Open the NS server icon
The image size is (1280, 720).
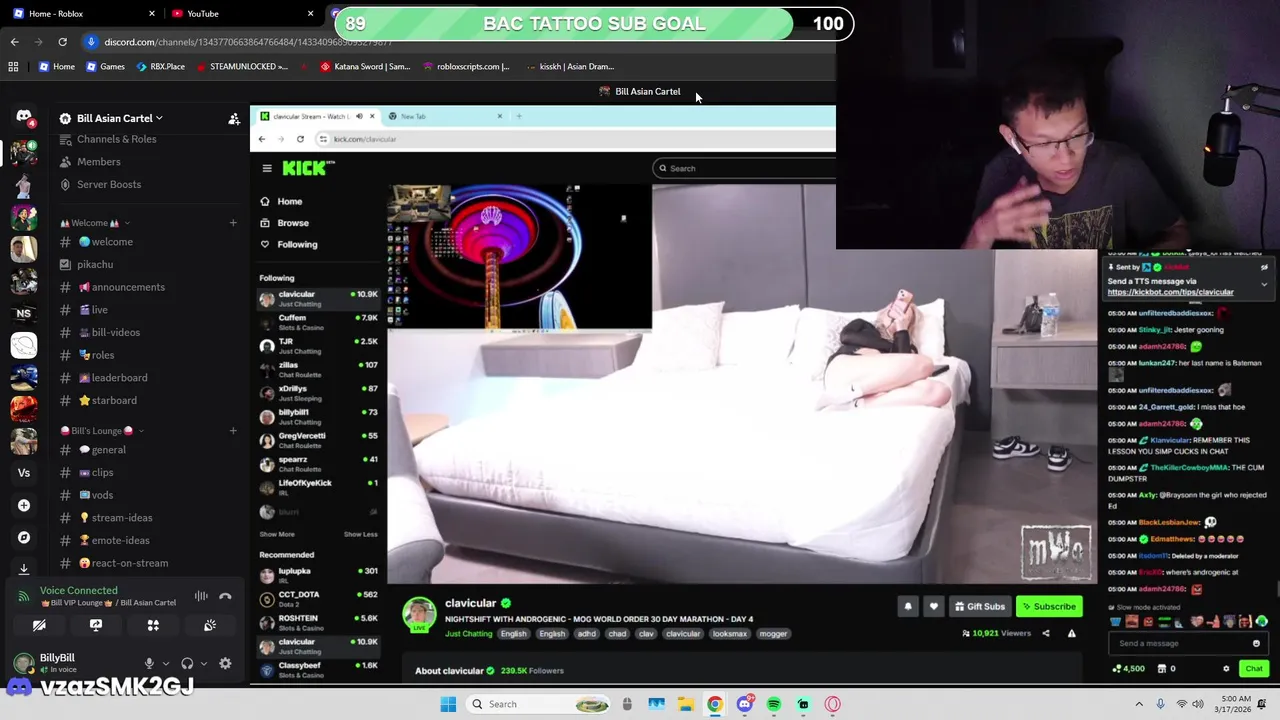24,313
